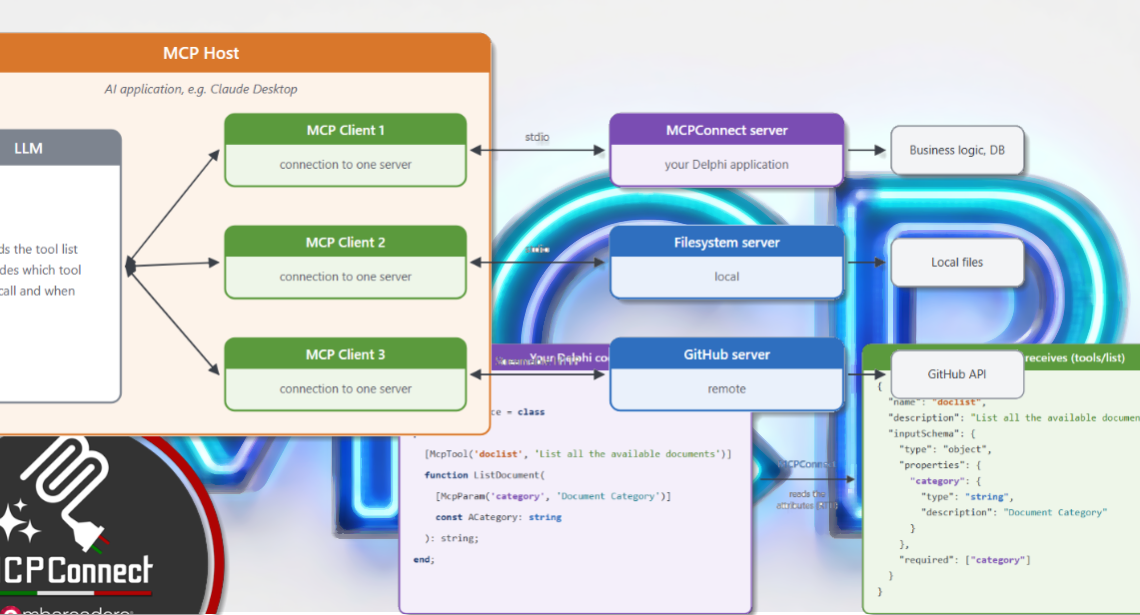Image resolution: width=1140 pixels, height=615 pixels.
Task: Select the Local files box
Action: [x=957, y=262]
